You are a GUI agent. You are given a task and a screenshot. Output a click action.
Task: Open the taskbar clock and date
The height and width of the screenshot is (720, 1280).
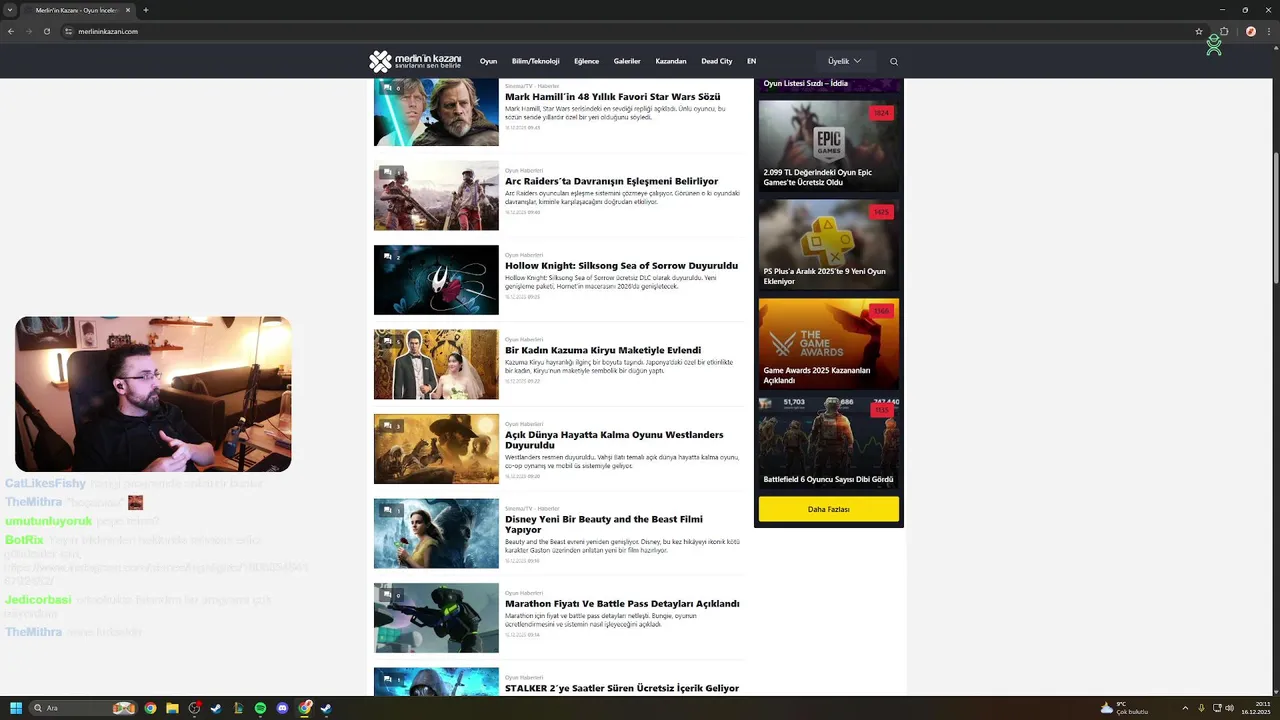click(1256, 708)
